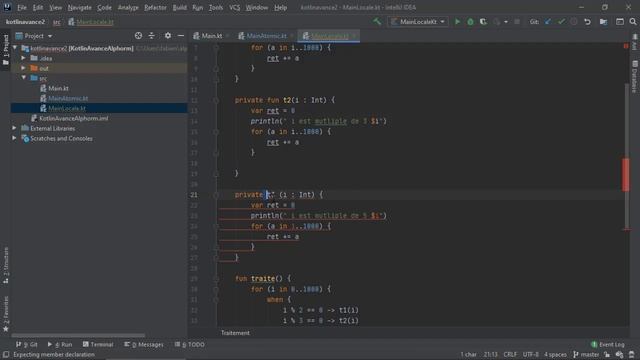Screen dimensions: 640x360
Task: Run MainLocaleKt with the green play icon
Action: (457, 22)
